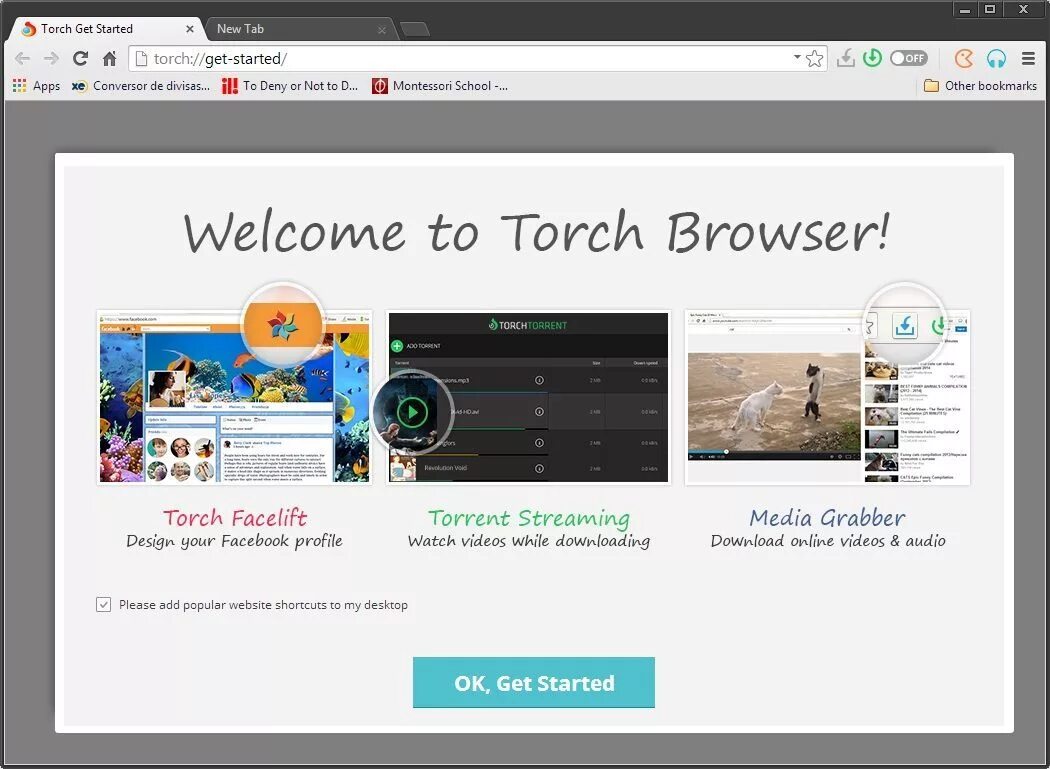Open Montessori School bookmark
Screen dimensions: 1050x769
(x=440, y=86)
